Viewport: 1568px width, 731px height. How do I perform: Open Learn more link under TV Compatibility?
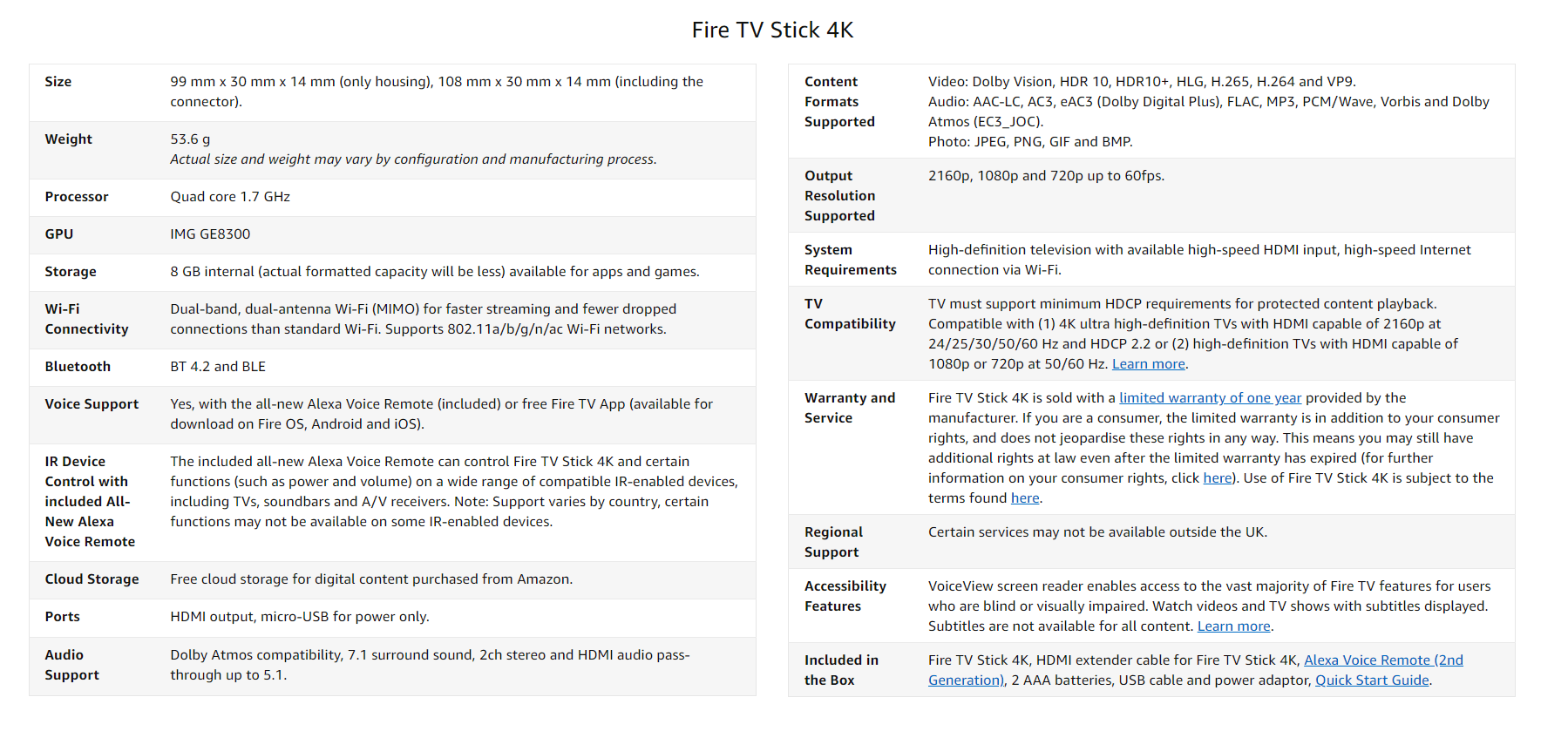pos(1148,364)
